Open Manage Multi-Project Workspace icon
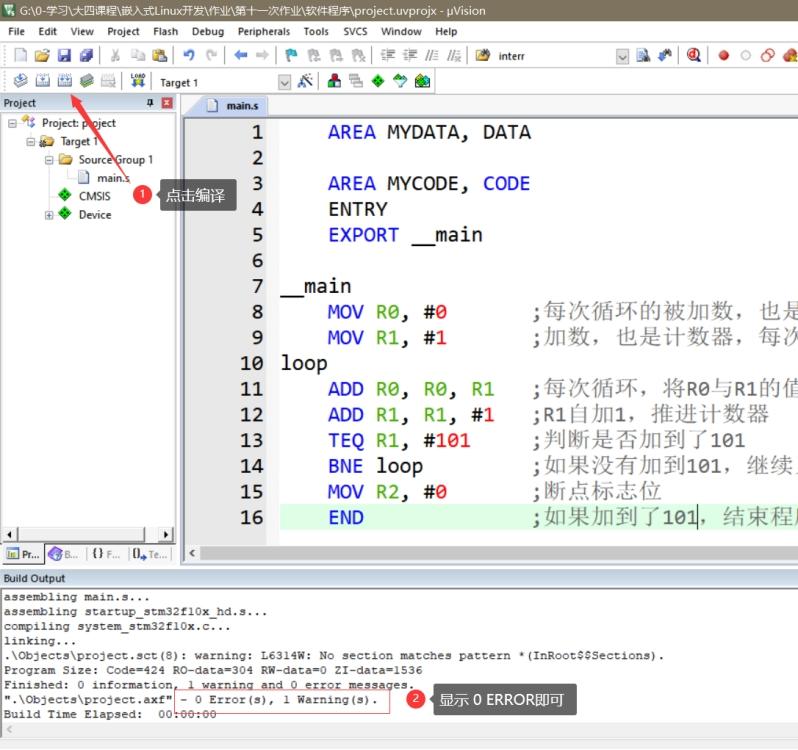 [356, 80]
